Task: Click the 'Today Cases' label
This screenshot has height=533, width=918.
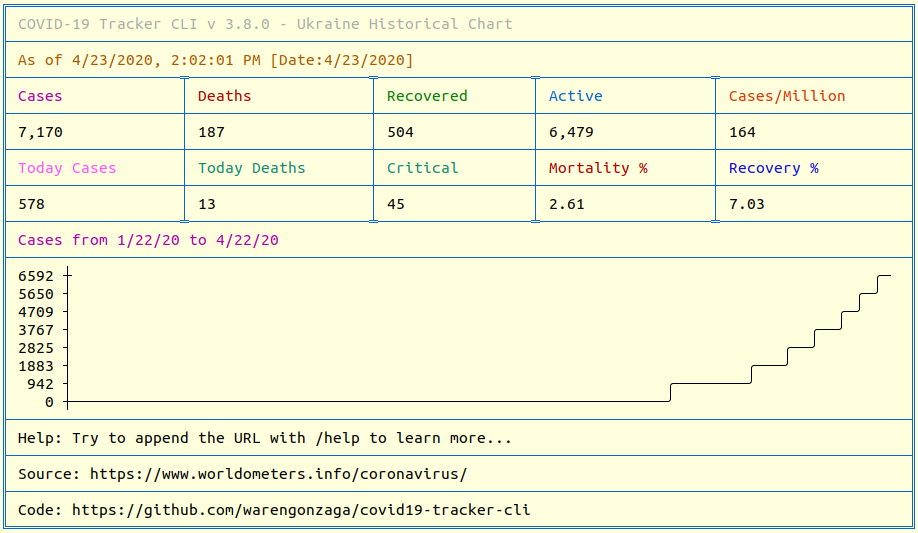Action: point(67,168)
